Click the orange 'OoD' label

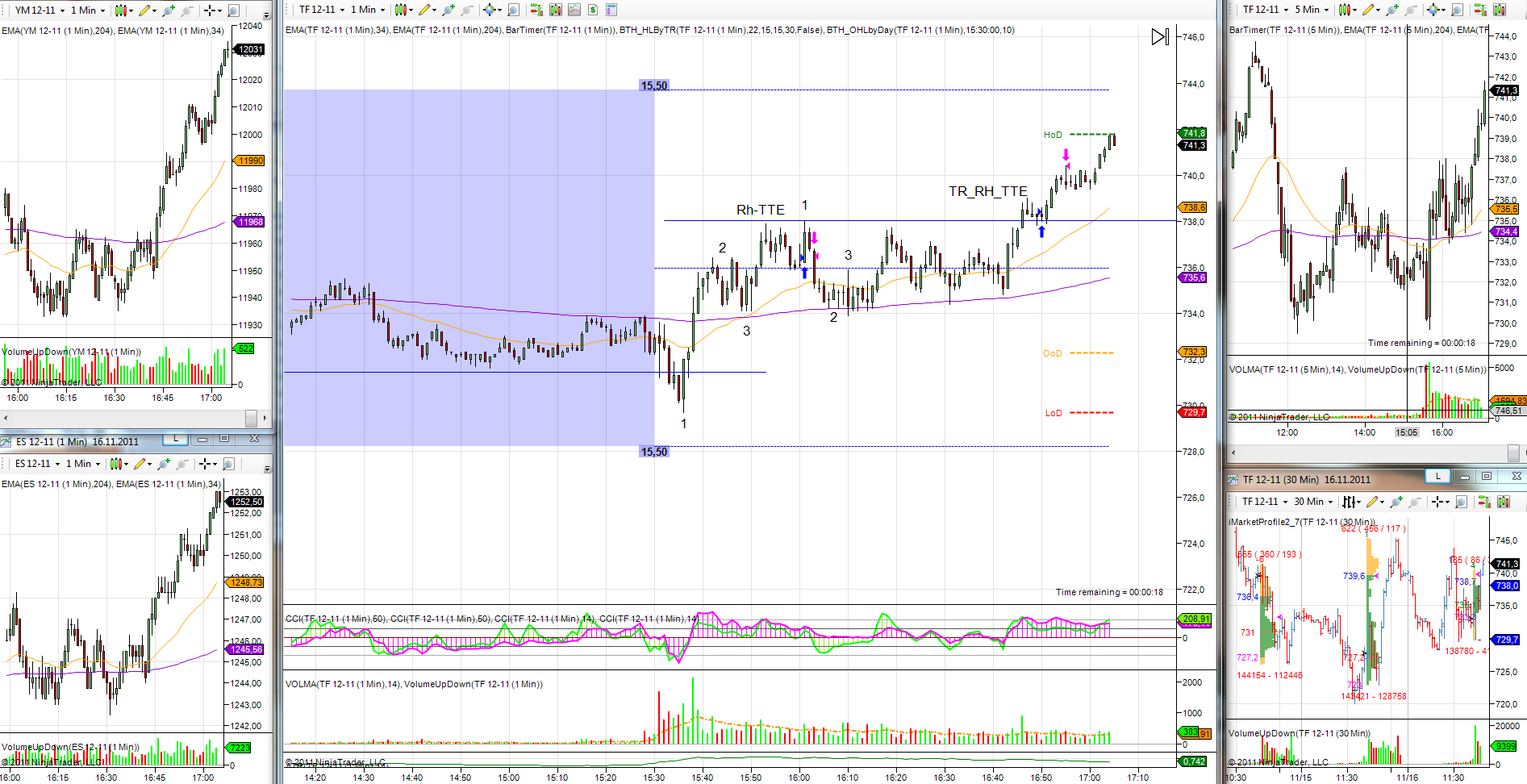pos(1053,353)
